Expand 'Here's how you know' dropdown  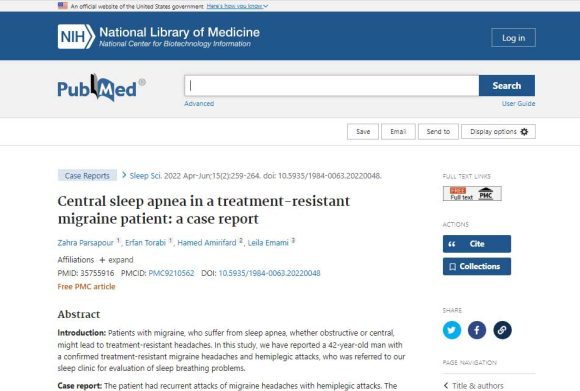click(237, 6)
